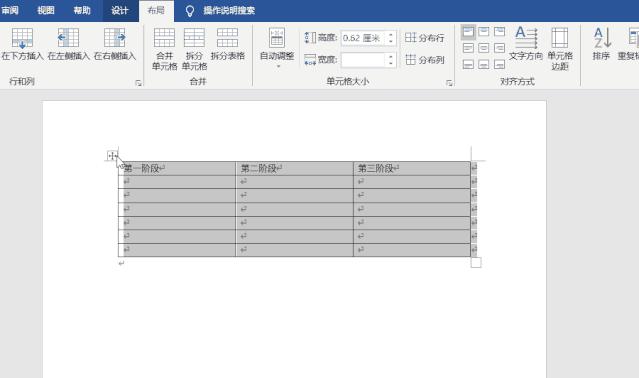Screen dimensions: 639x378
Task: Click the row height (高度) input field
Action: tap(363, 38)
